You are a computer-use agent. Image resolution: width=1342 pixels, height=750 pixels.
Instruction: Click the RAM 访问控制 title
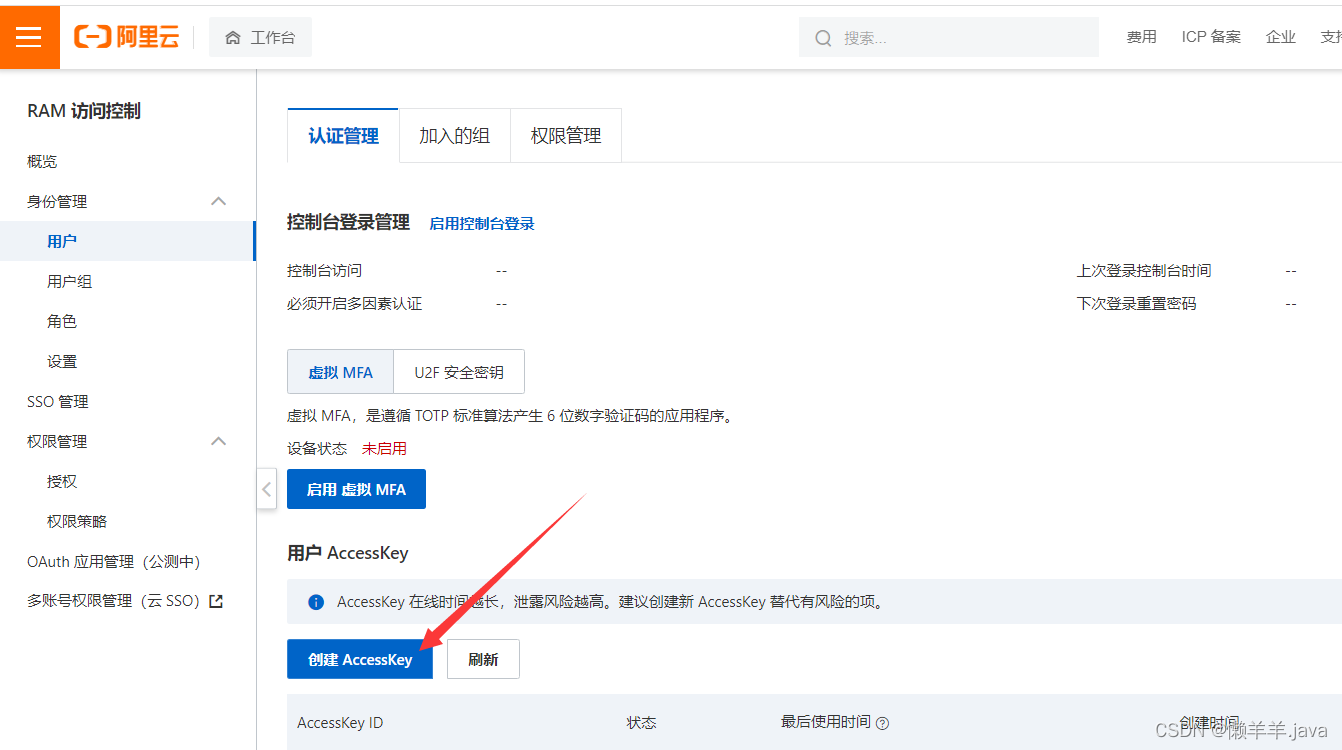point(84,111)
